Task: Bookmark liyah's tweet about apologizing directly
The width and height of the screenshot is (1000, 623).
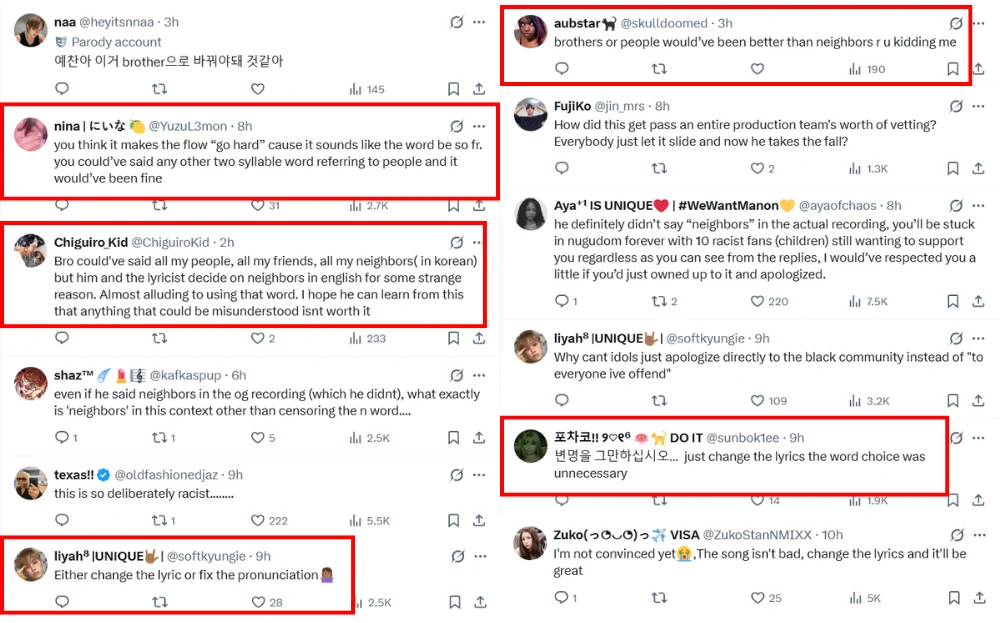Action: tap(953, 401)
